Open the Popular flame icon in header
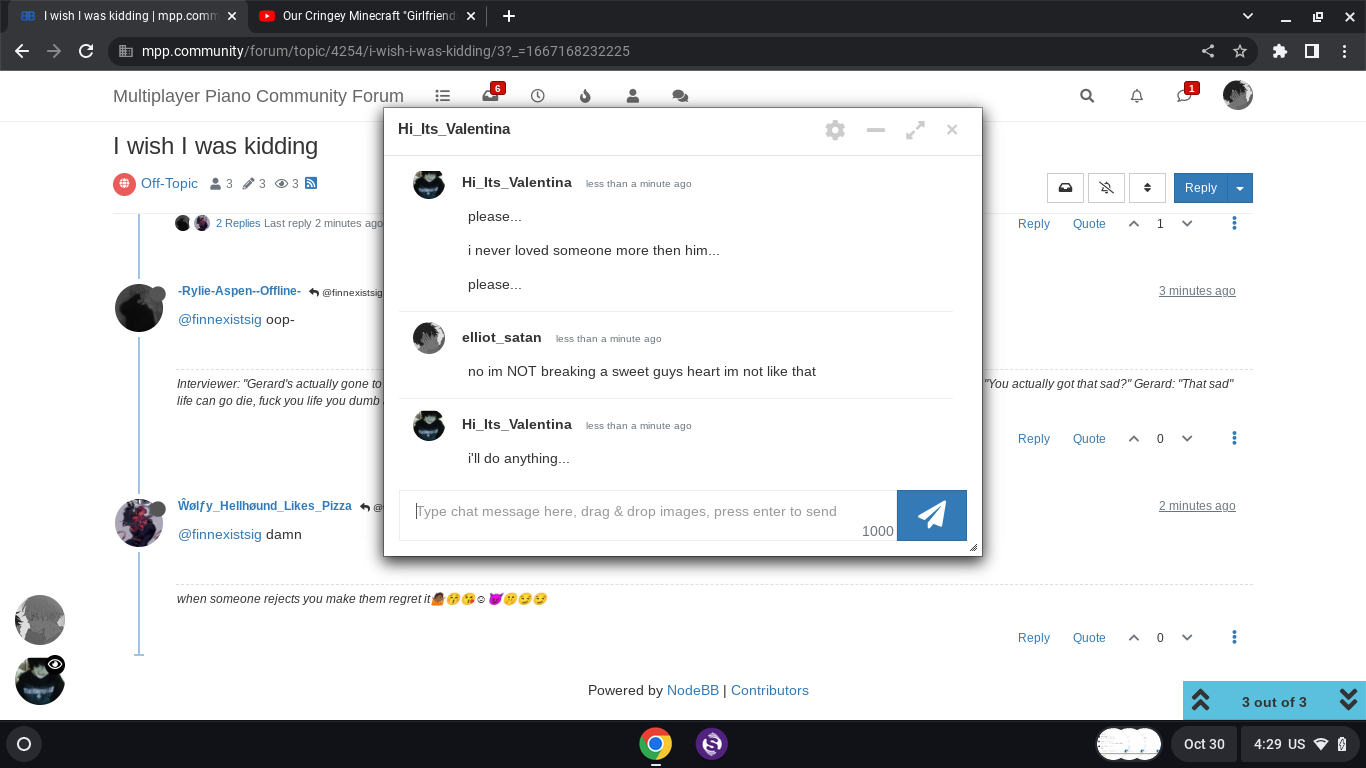Screen dimensions: 1366x768 [585, 96]
